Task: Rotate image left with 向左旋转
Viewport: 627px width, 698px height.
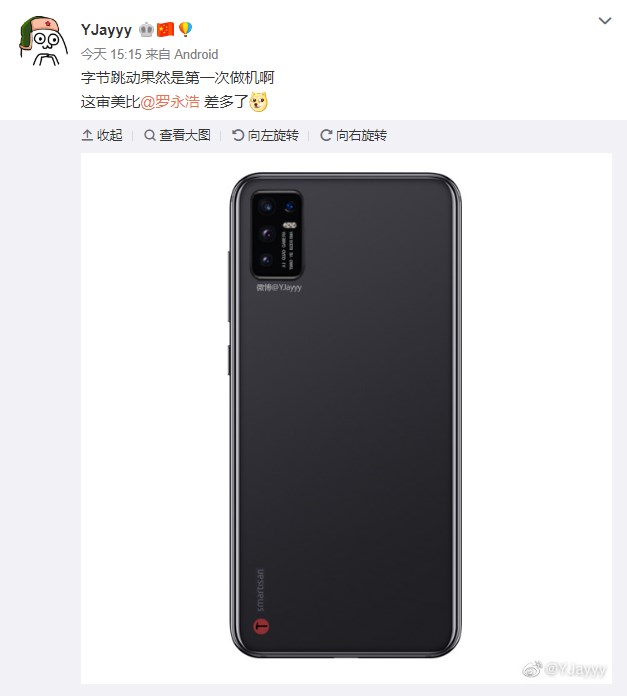Action: [x=265, y=135]
